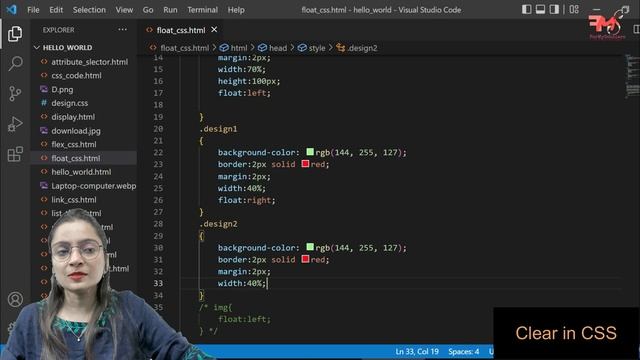640x360 pixels.
Task: Click the VS Code logo icon
Action: tap(12, 9)
